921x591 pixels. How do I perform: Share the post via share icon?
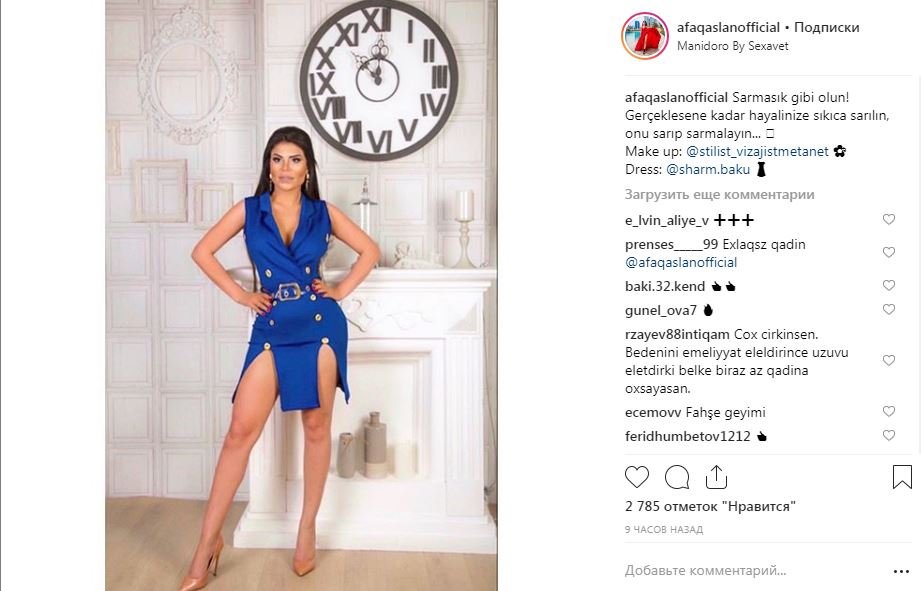[716, 477]
